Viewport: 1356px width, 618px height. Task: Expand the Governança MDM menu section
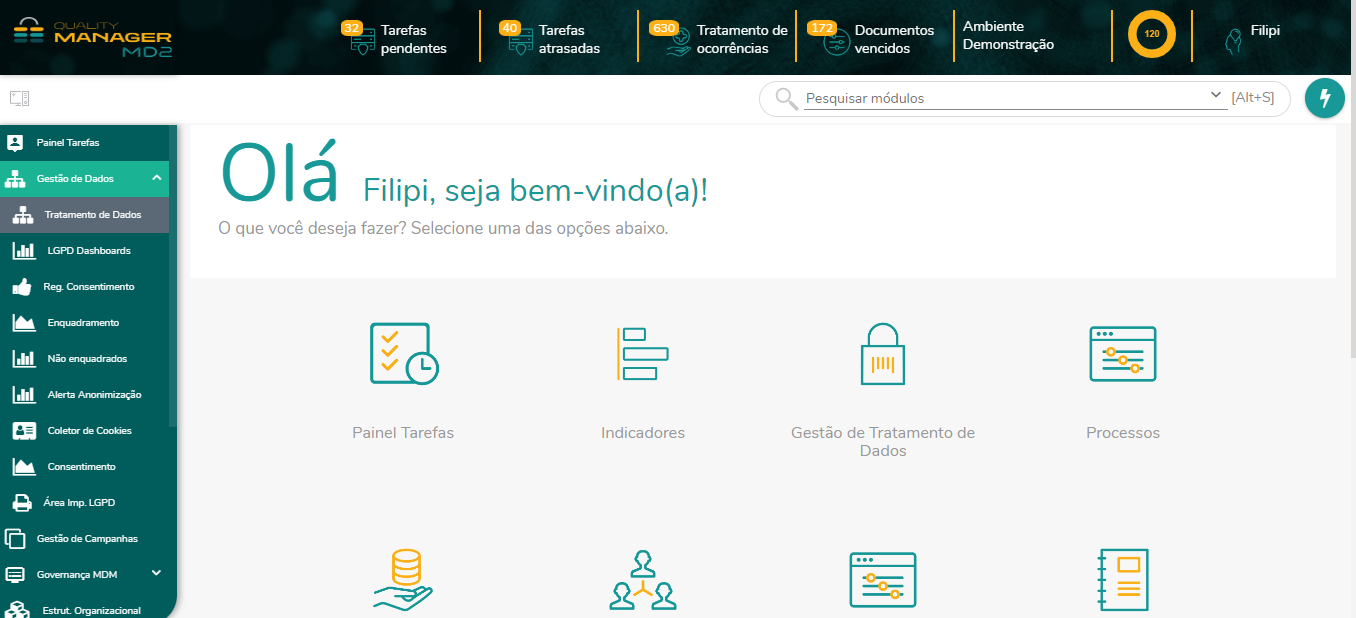click(x=156, y=573)
